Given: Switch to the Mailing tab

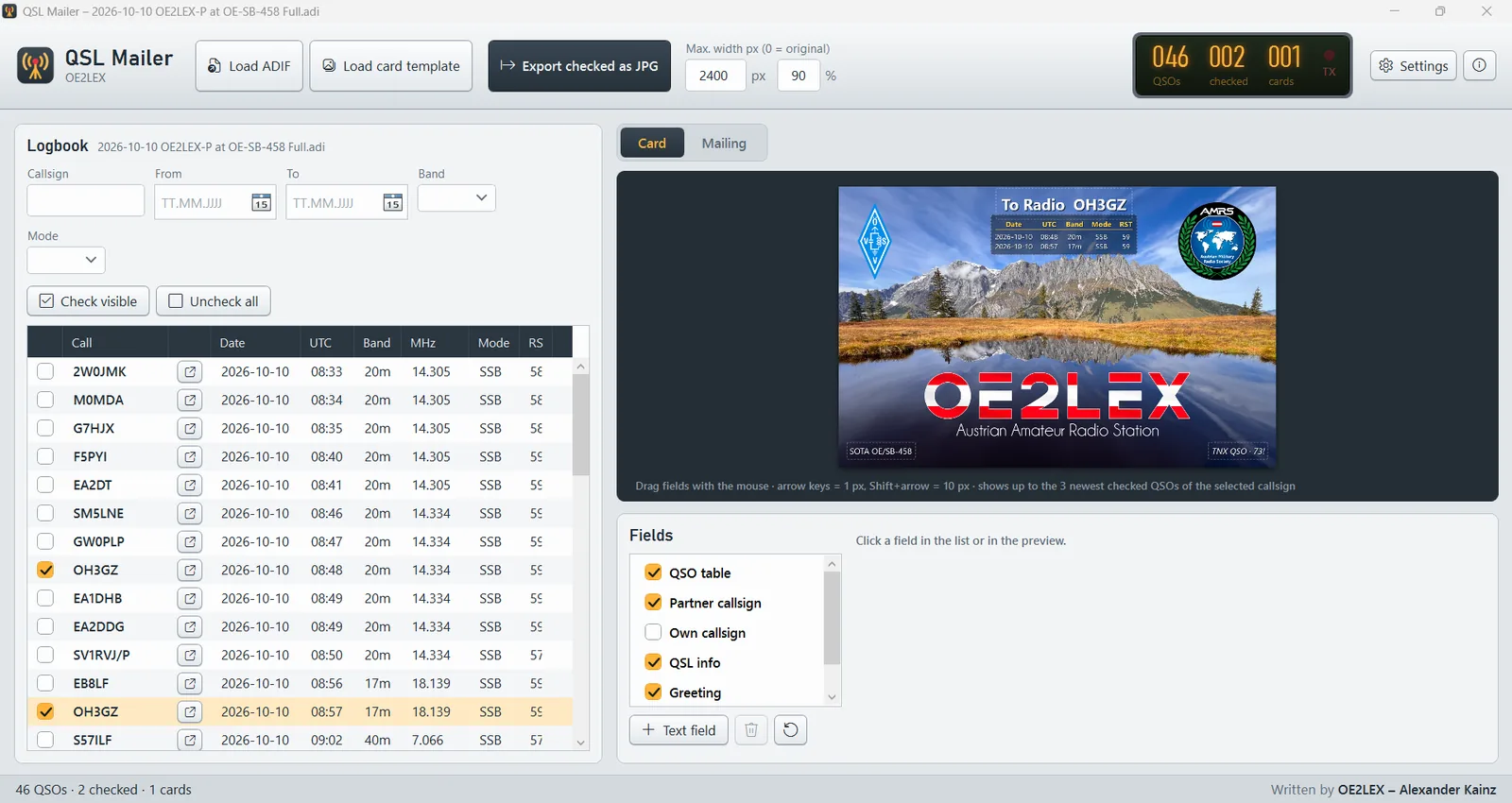Looking at the screenshot, I should (x=724, y=144).
